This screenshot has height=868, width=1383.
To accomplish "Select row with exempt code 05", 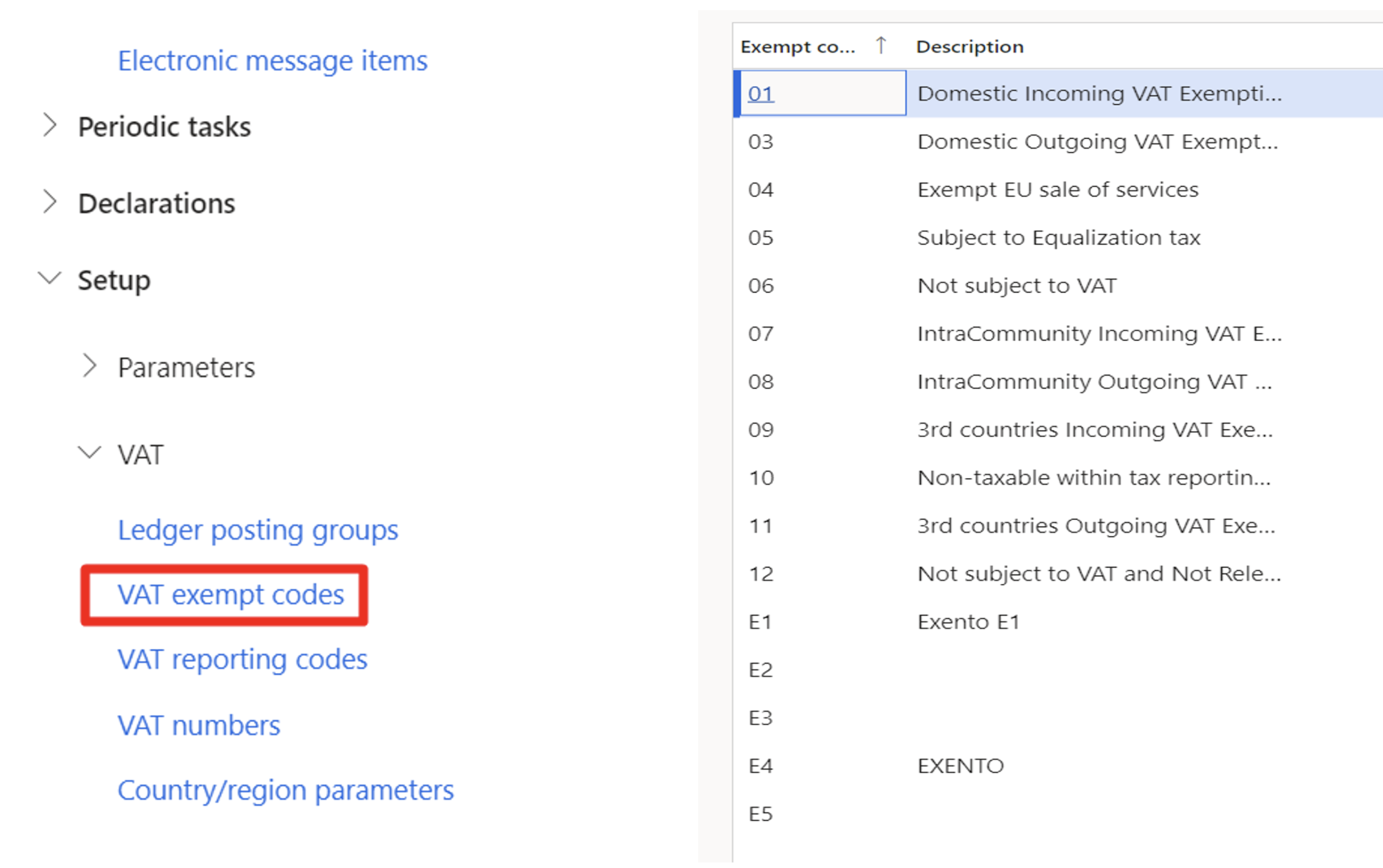I will coord(1057,238).
